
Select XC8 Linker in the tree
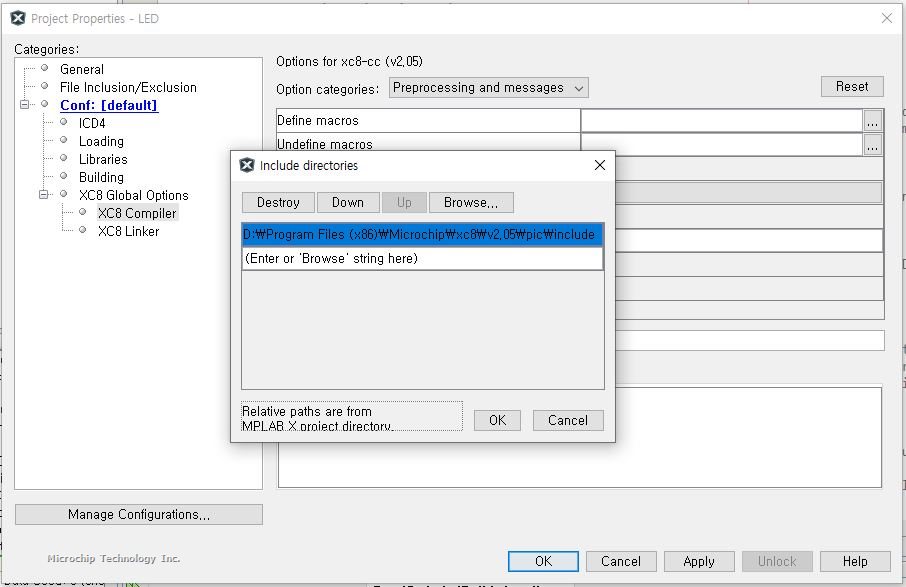128,231
